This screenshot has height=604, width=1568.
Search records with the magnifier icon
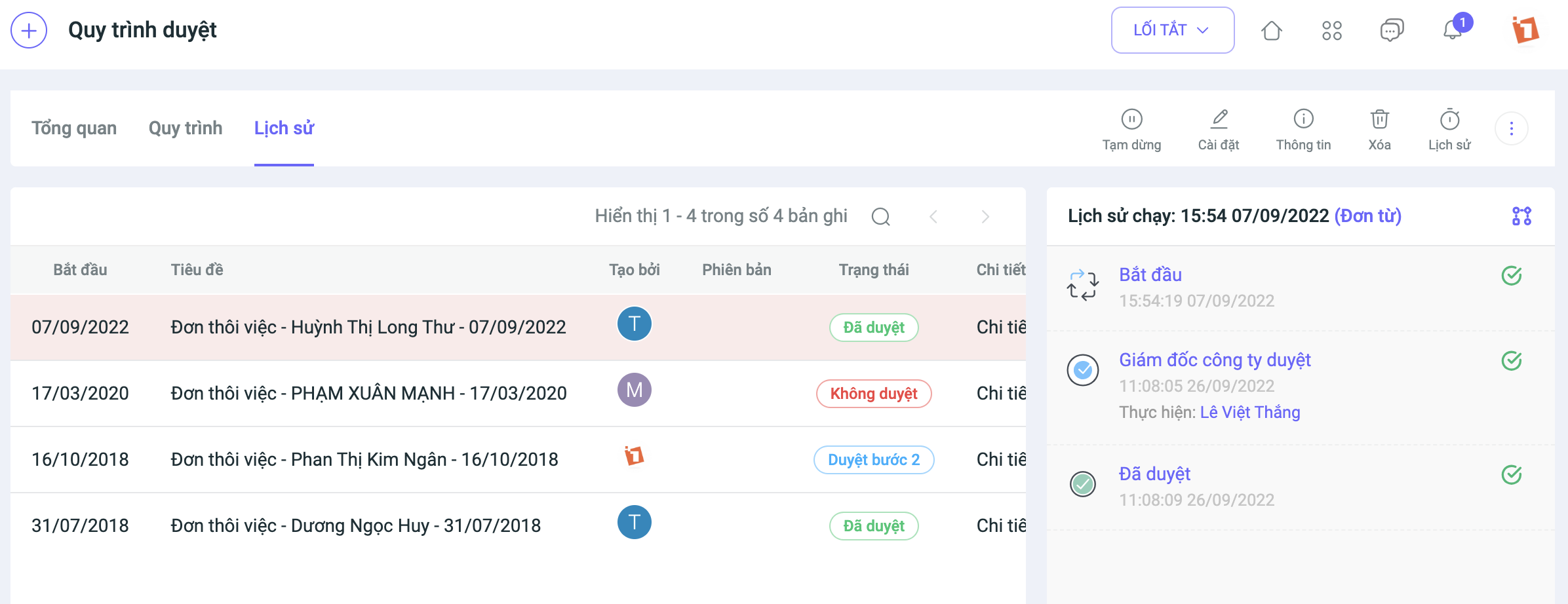(880, 216)
